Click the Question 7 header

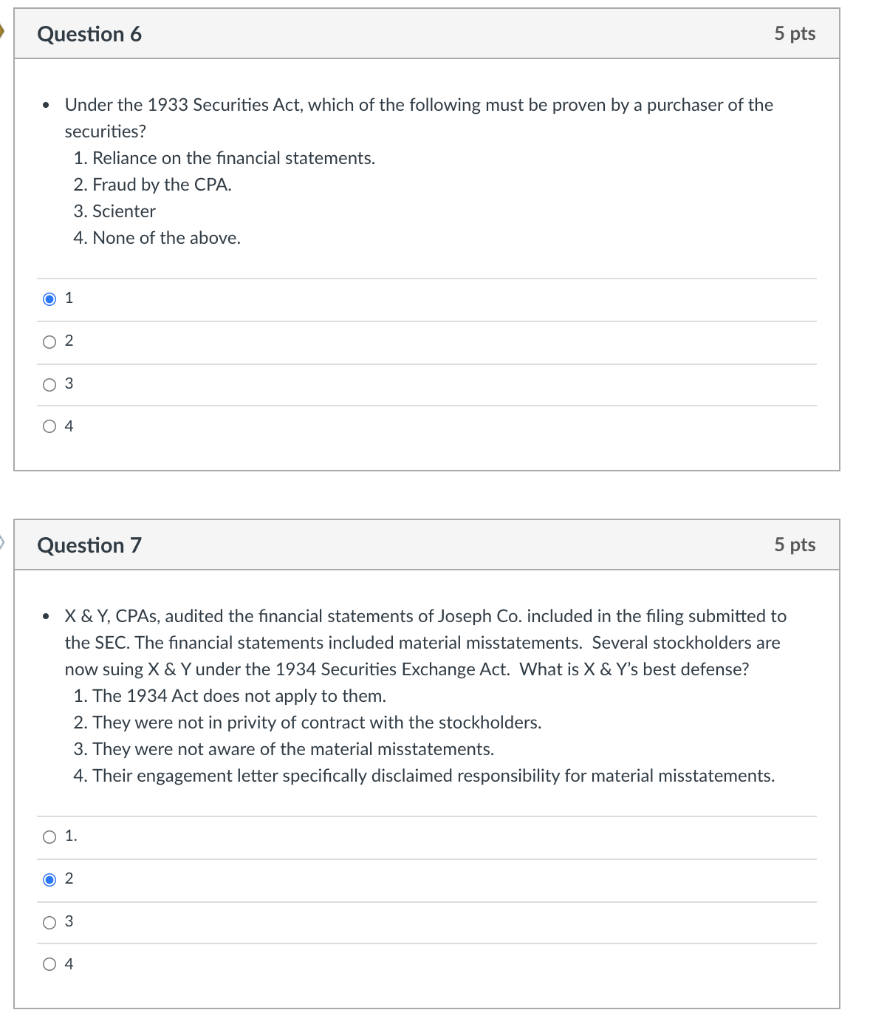[93, 544]
